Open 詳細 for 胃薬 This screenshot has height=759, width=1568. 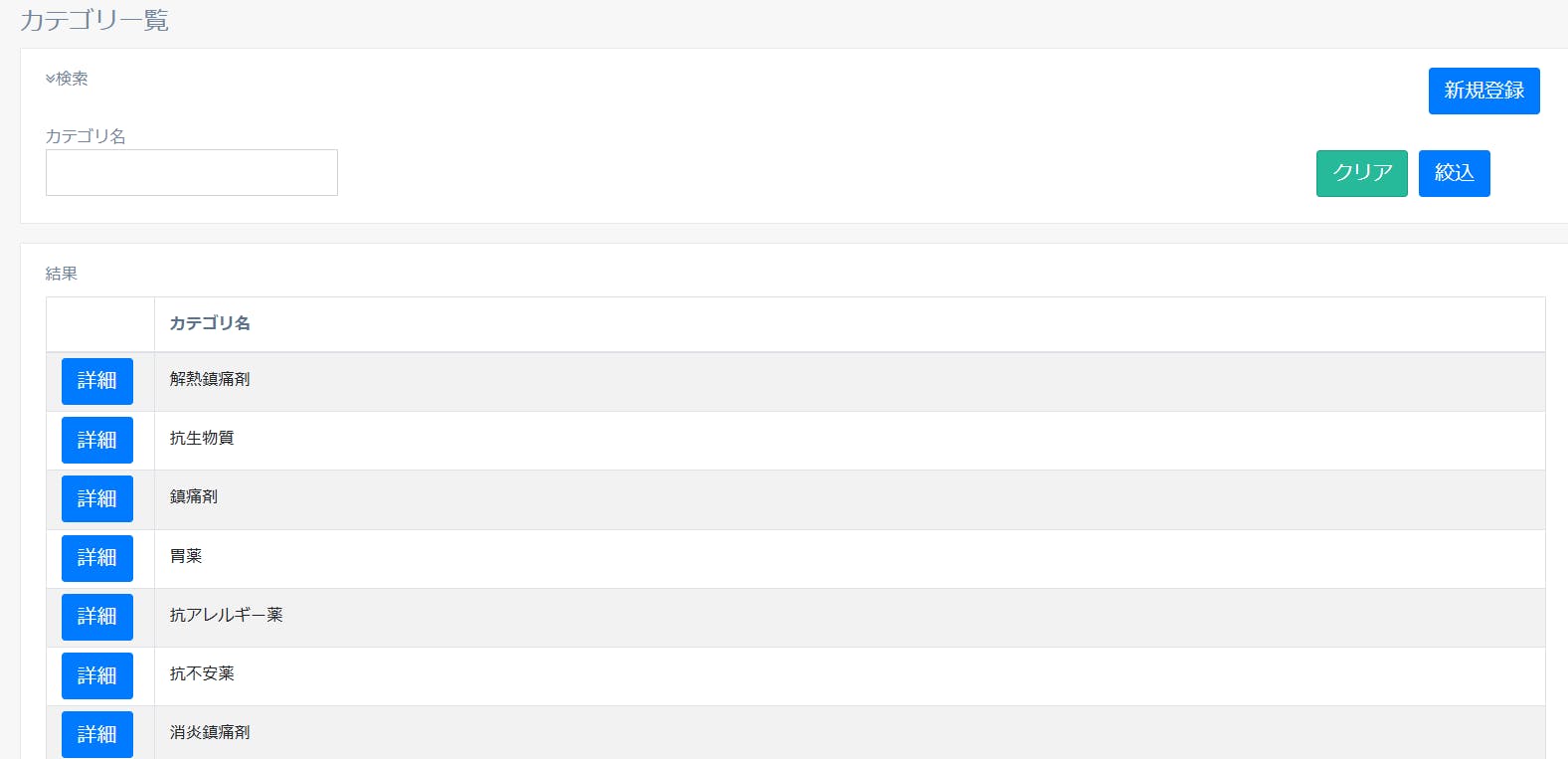click(x=97, y=558)
